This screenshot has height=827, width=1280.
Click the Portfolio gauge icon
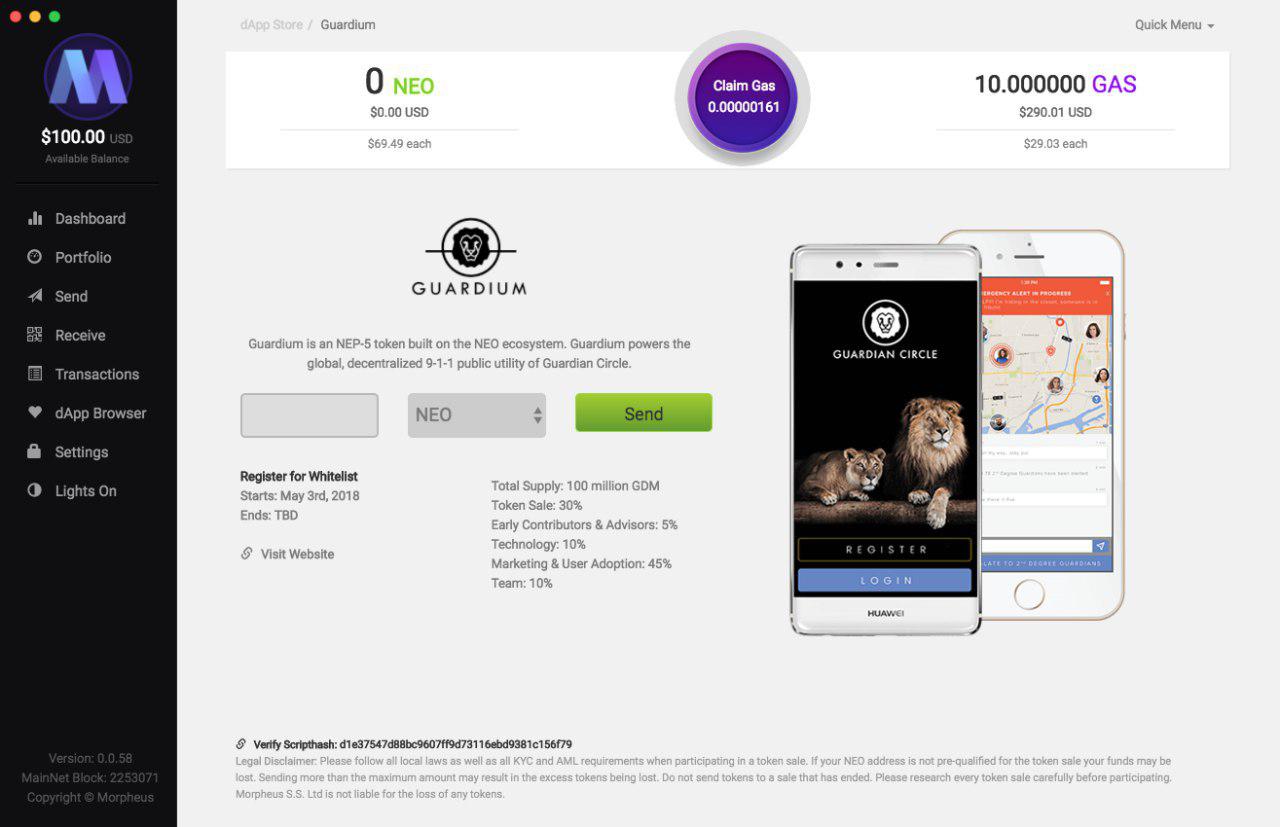coord(35,257)
